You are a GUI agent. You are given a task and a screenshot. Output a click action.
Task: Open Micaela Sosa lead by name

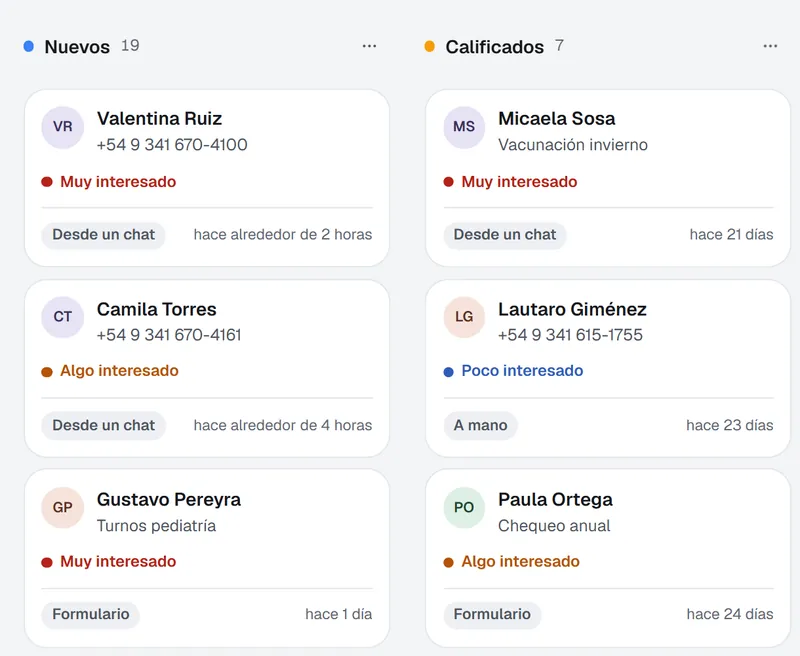pos(557,118)
